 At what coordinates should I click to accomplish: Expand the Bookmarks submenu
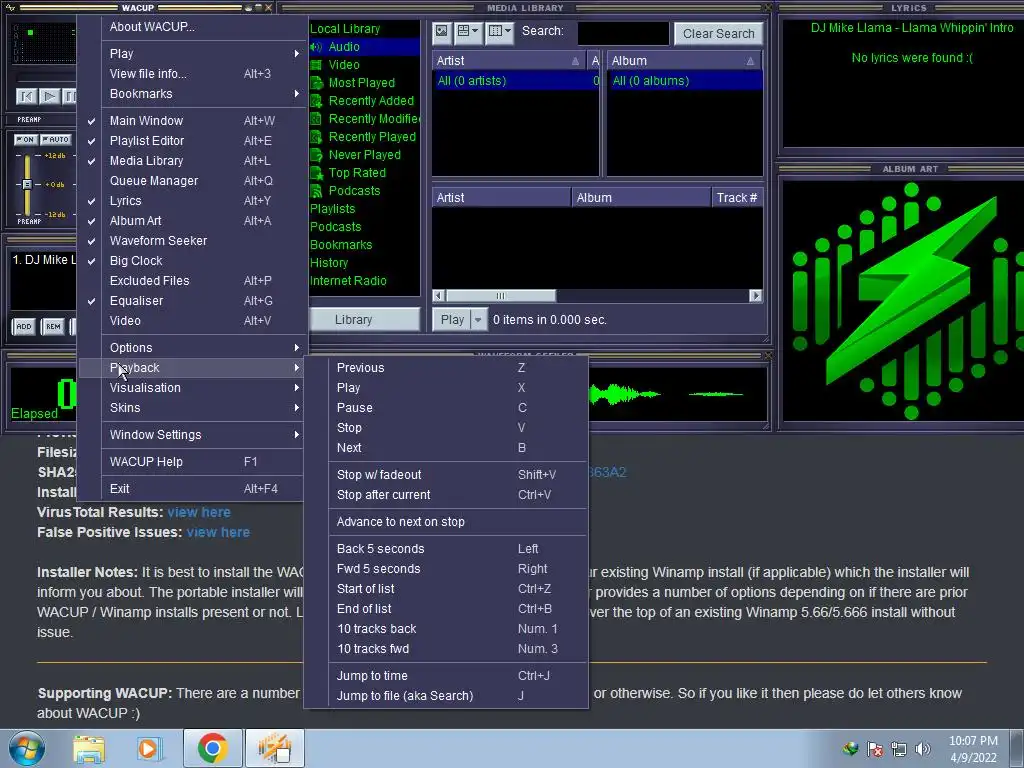click(193, 94)
